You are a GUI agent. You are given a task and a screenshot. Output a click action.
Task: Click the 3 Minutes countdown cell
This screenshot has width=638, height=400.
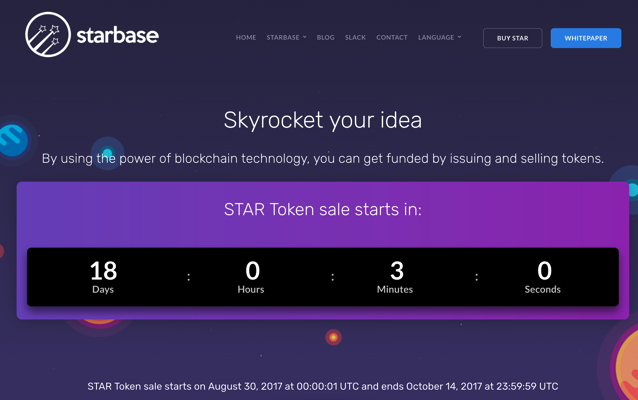point(395,277)
